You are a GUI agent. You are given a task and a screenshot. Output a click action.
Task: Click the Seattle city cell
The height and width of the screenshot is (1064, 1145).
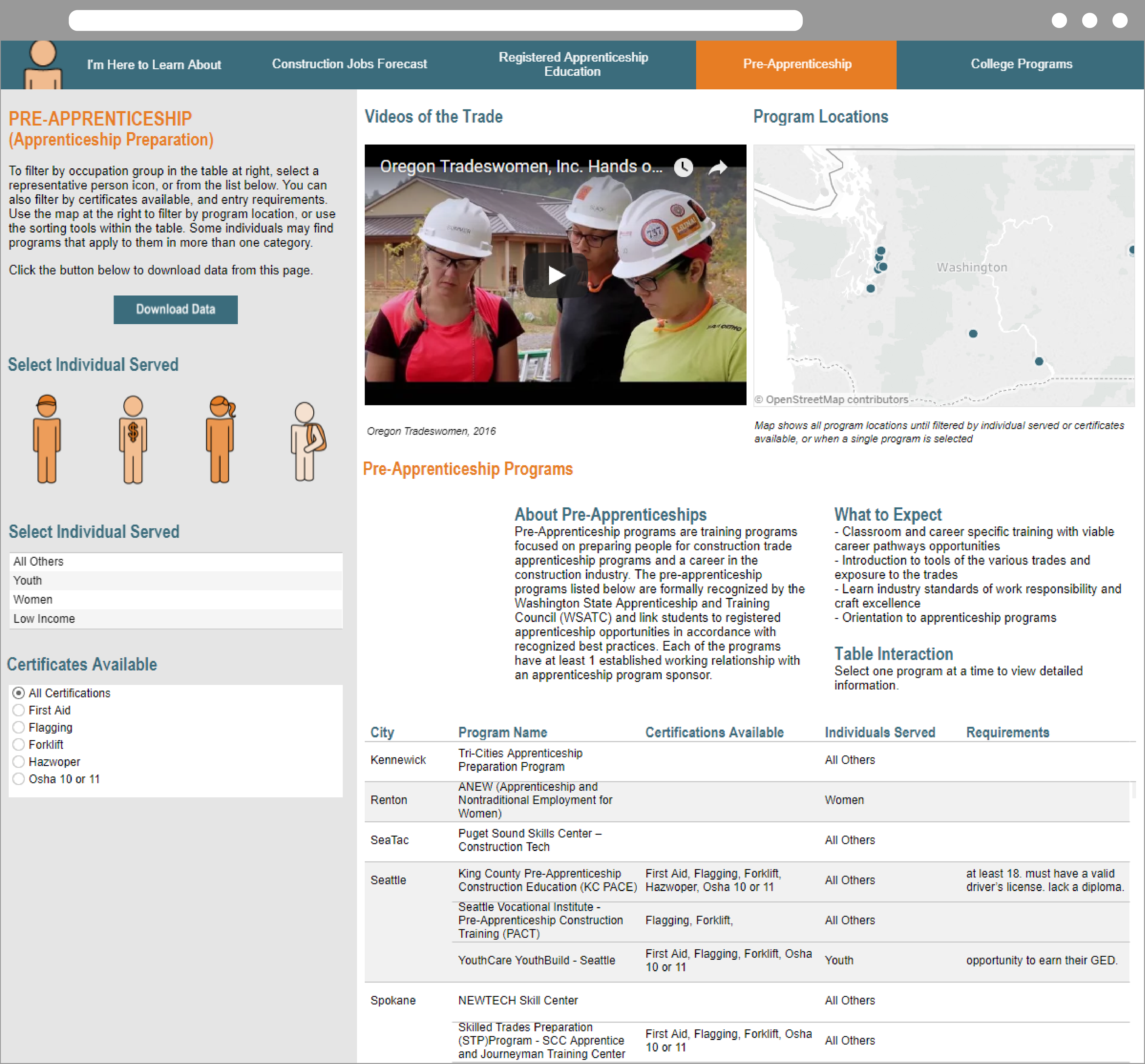(388, 880)
